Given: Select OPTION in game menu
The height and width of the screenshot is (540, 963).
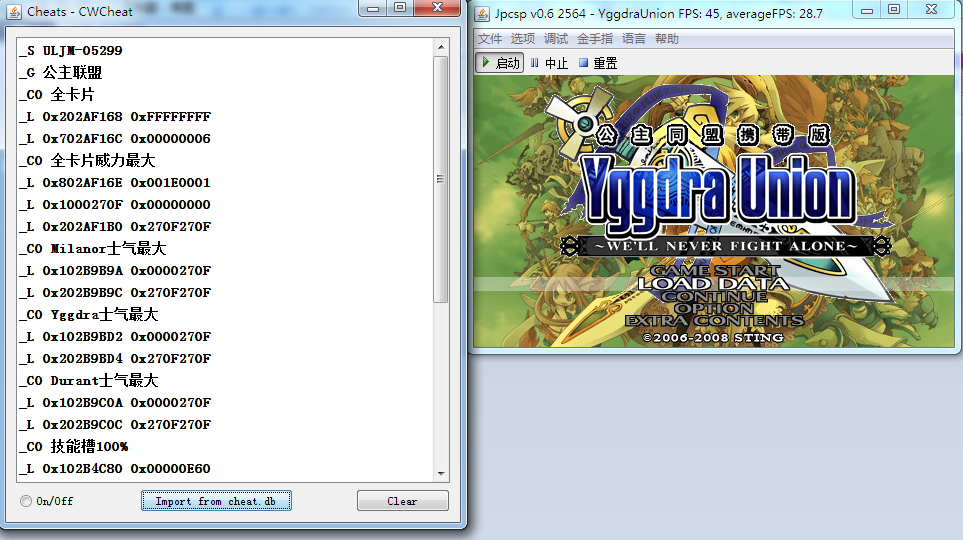Looking at the screenshot, I should [714, 308].
